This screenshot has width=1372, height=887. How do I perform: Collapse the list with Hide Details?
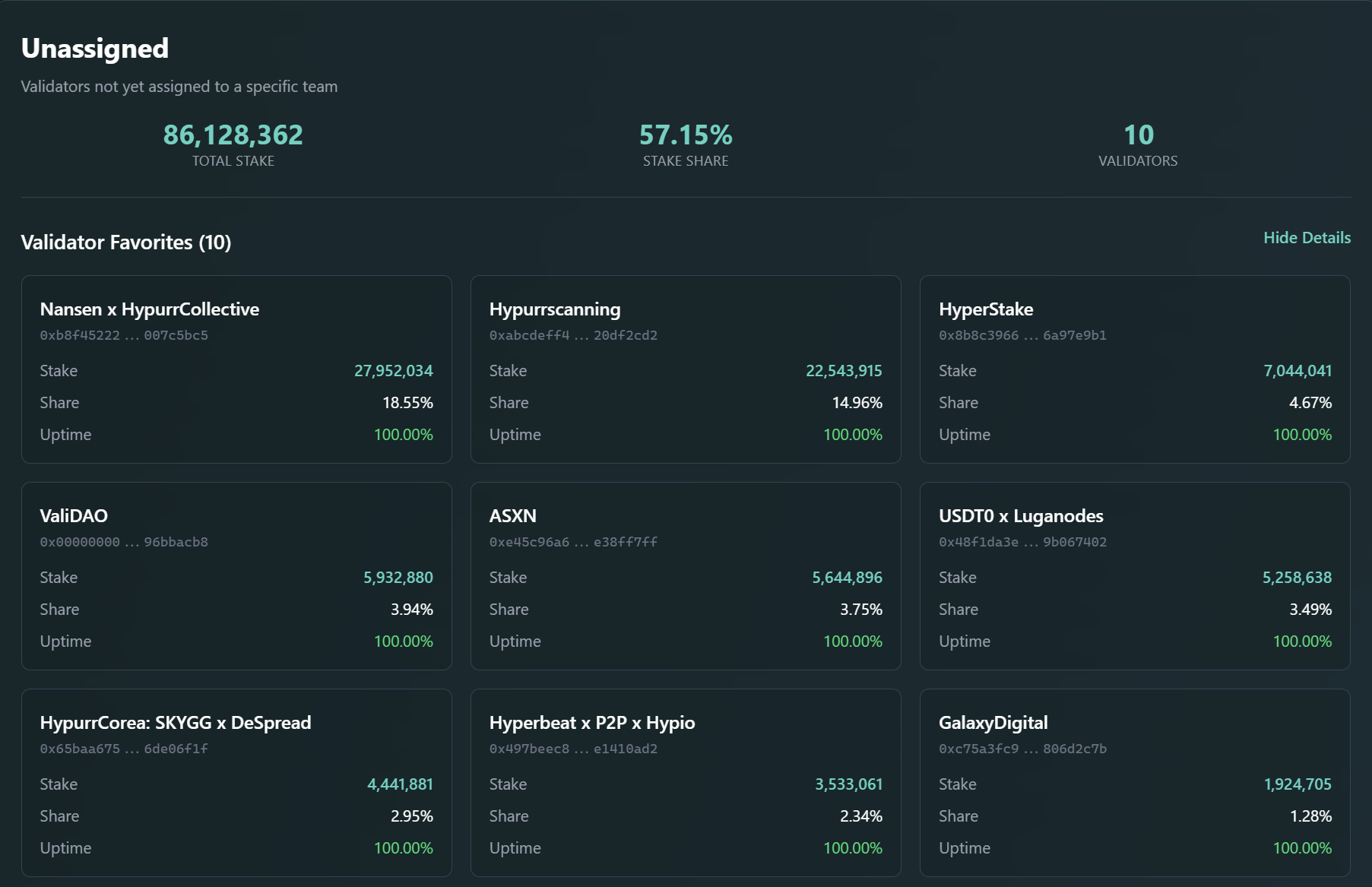[1307, 238]
